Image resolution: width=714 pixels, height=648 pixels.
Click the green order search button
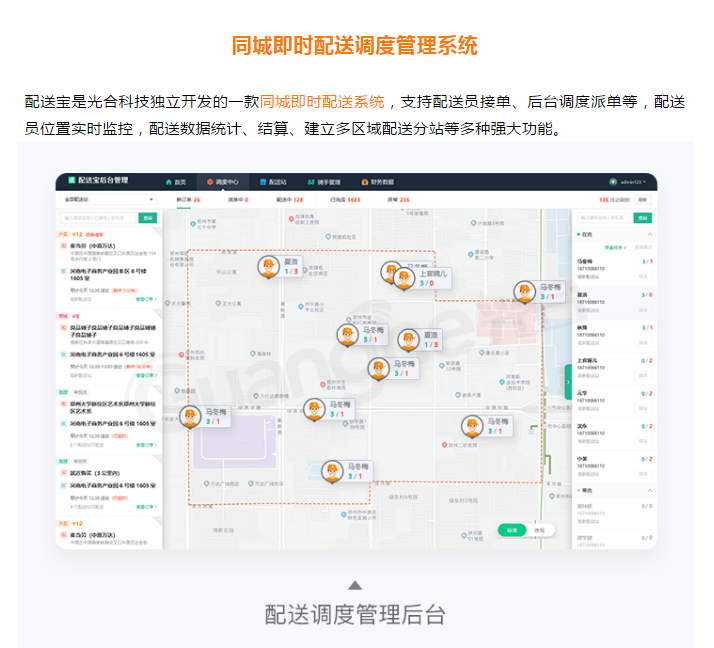tap(148, 218)
